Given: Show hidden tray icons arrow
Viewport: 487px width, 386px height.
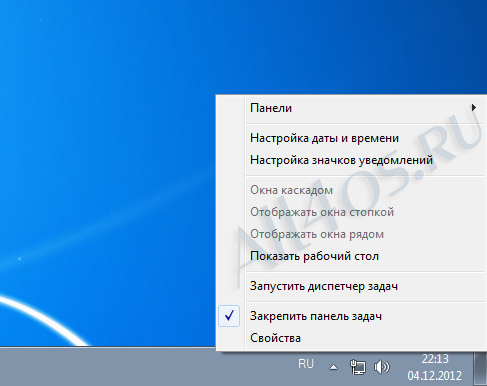Looking at the screenshot, I should click(x=333, y=367).
